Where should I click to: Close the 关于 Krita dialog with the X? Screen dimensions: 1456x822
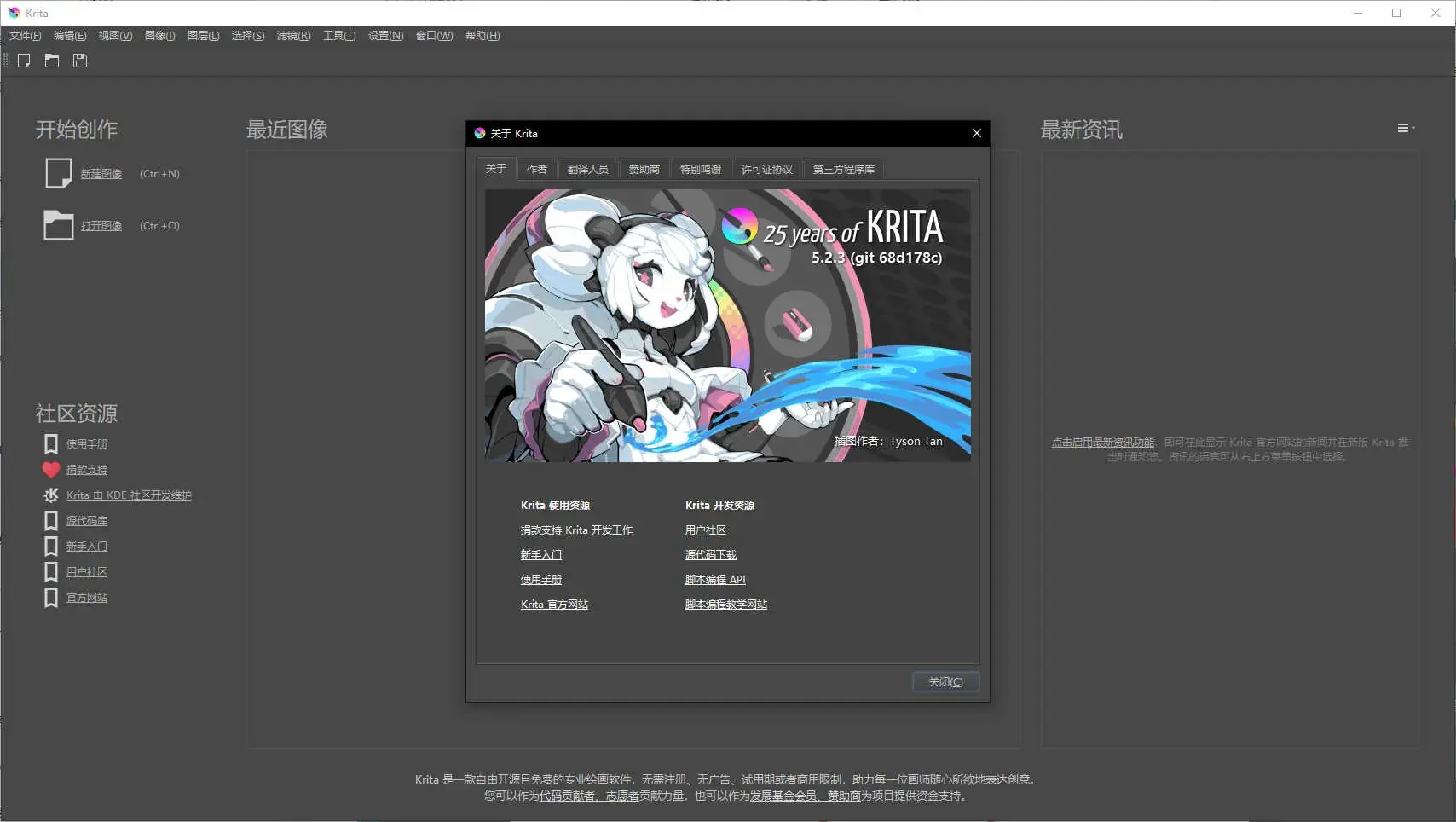click(x=977, y=133)
